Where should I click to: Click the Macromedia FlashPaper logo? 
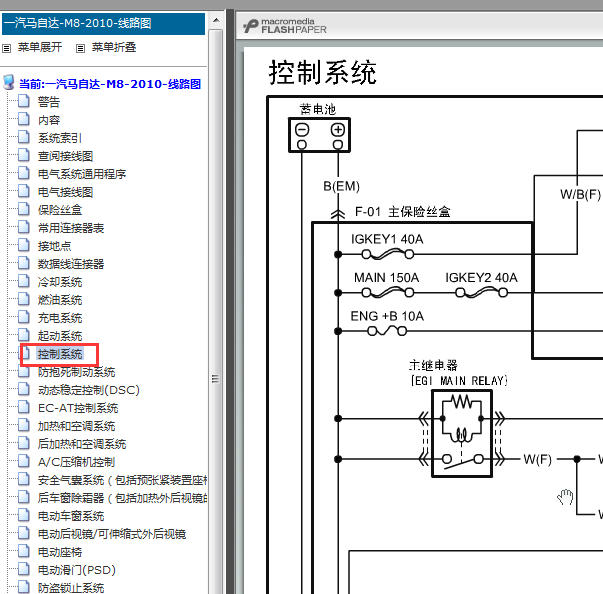click(x=285, y=26)
